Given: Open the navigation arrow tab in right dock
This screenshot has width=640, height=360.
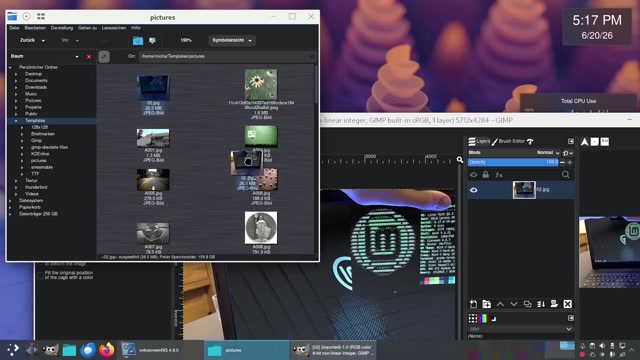Looking at the screenshot, I should tap(584, 142).
